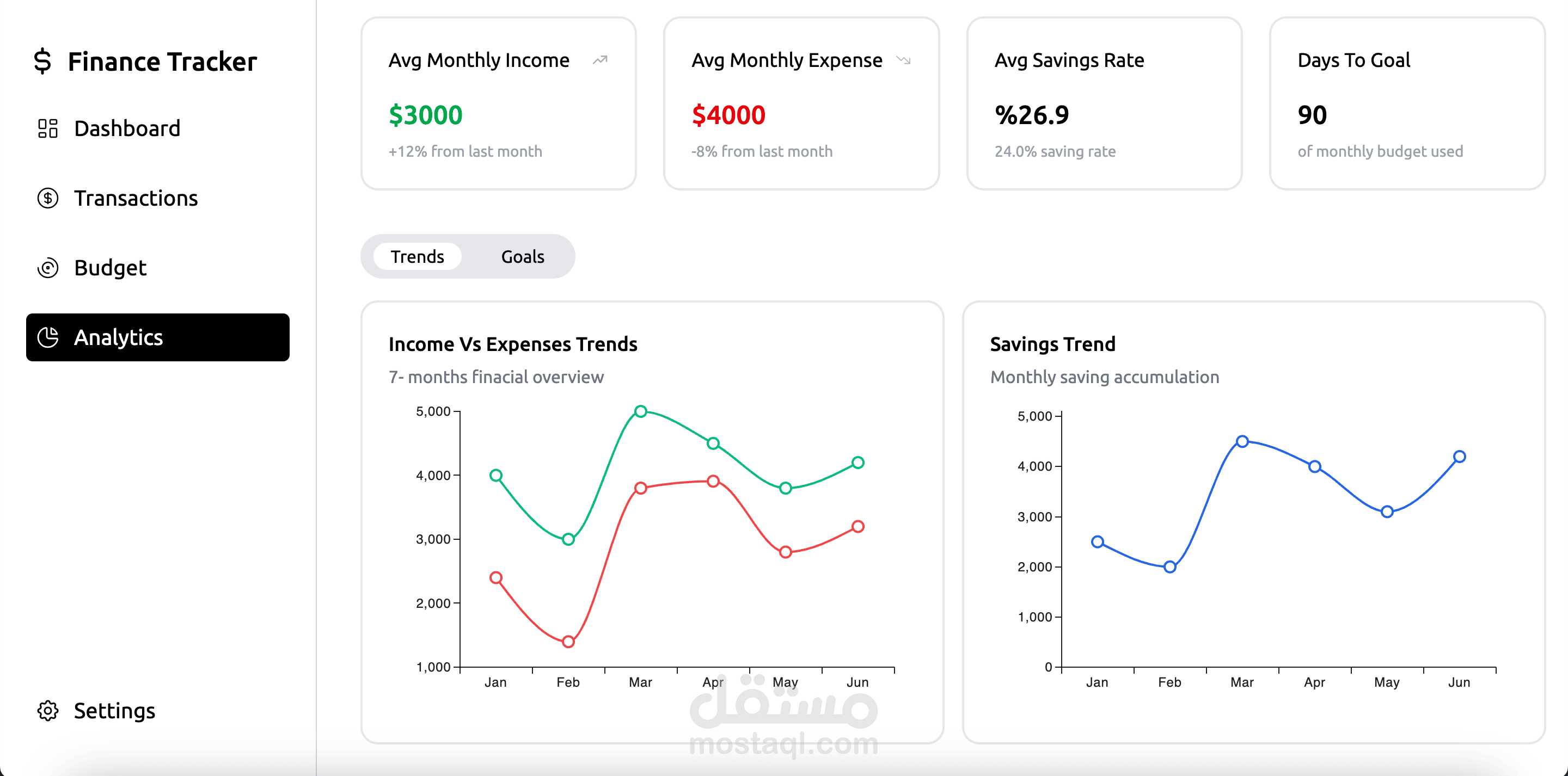This screenshot has width=1568, height=776.
Task: Click the trending-down arrow on Expense card
Action: point(903,60)
